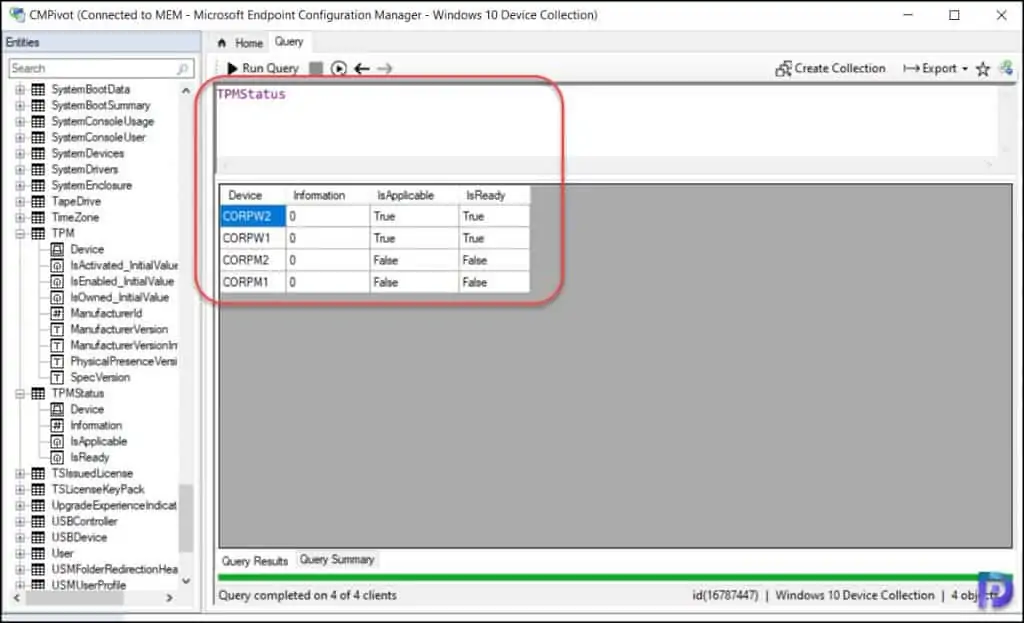Go forward with the right arrow
This screenshot has height=623, width=1024.
point(385,68)
